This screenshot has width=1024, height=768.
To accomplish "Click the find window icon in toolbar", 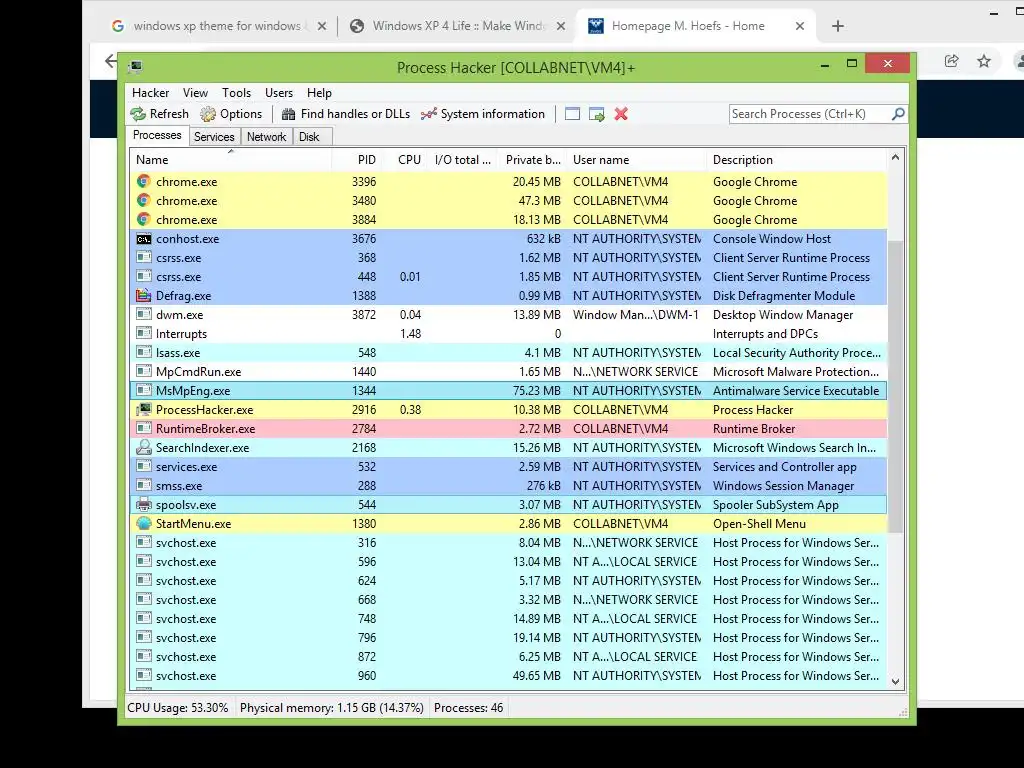I will tap(572, 114).
